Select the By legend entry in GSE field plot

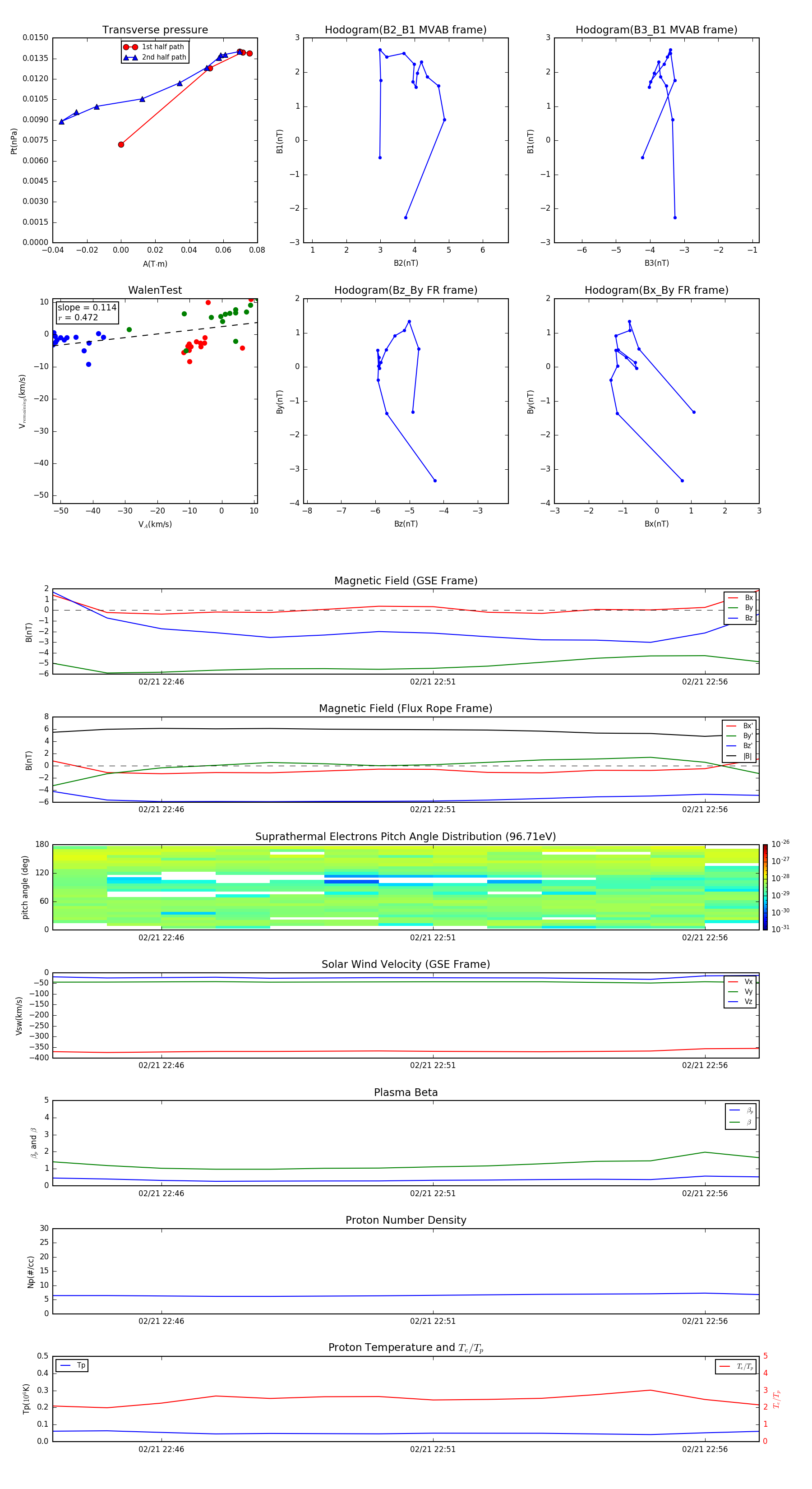tap(740, 607)
